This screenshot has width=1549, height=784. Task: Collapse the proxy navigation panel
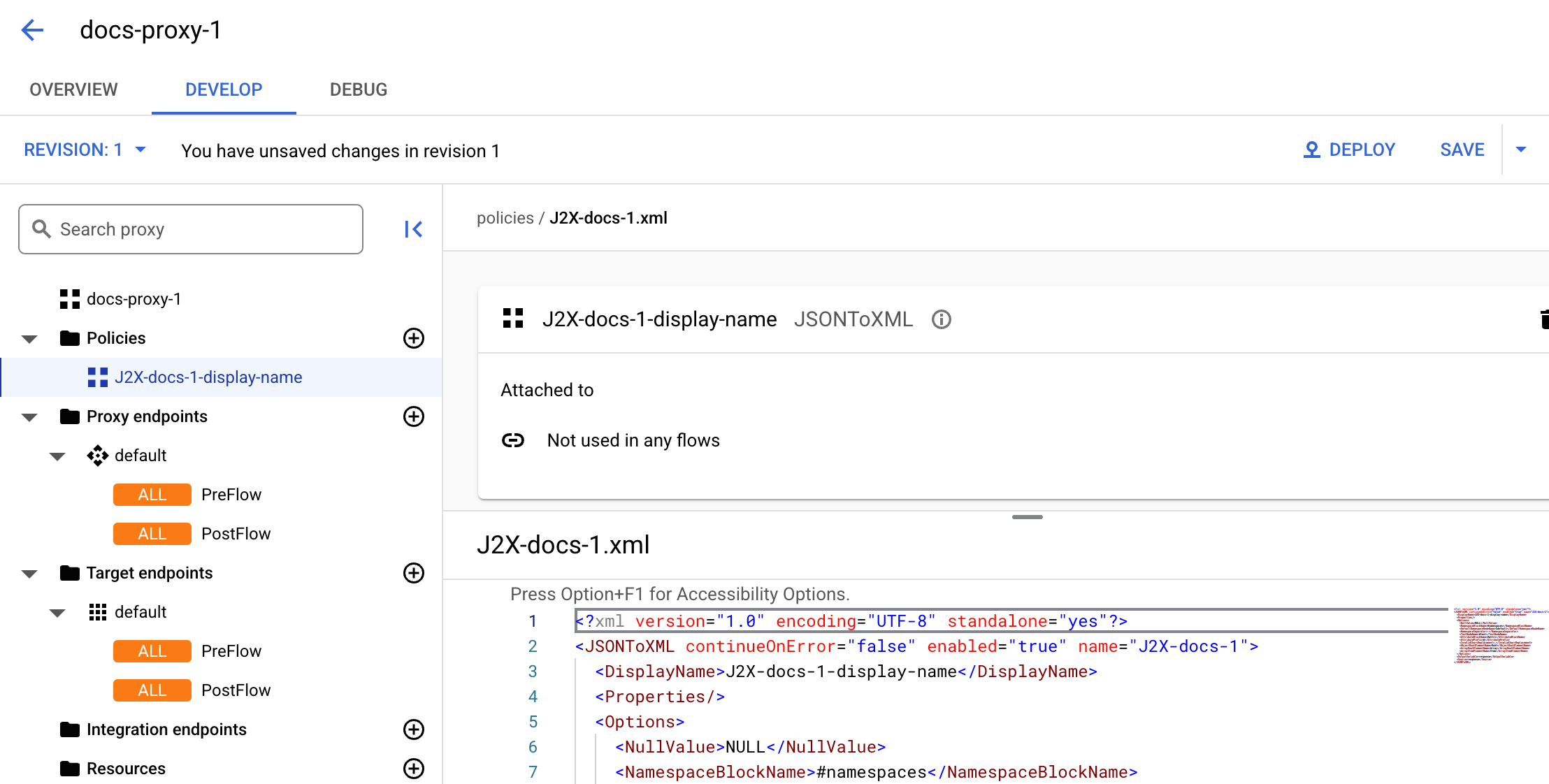[x=413, y=228]
